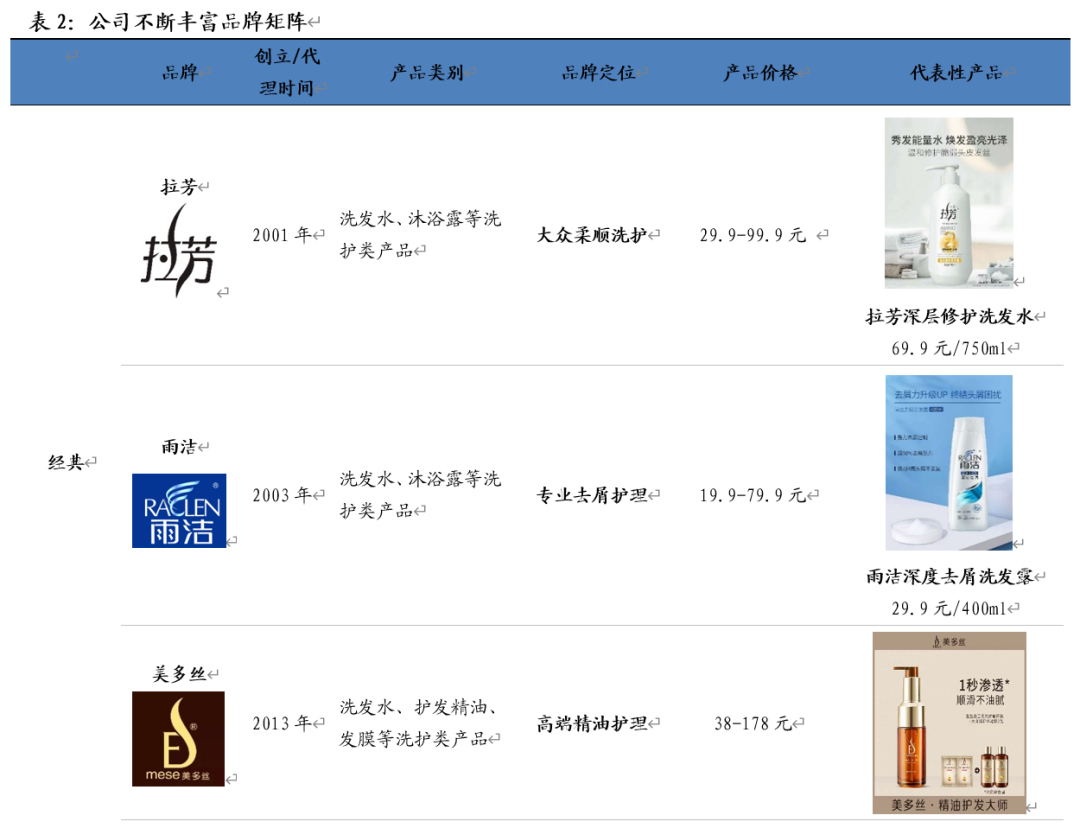The width and height of the screenshot is (1080, 828).
Task: Click the 高端精油护理 positioning cell
Action: [x=592, y=723]
